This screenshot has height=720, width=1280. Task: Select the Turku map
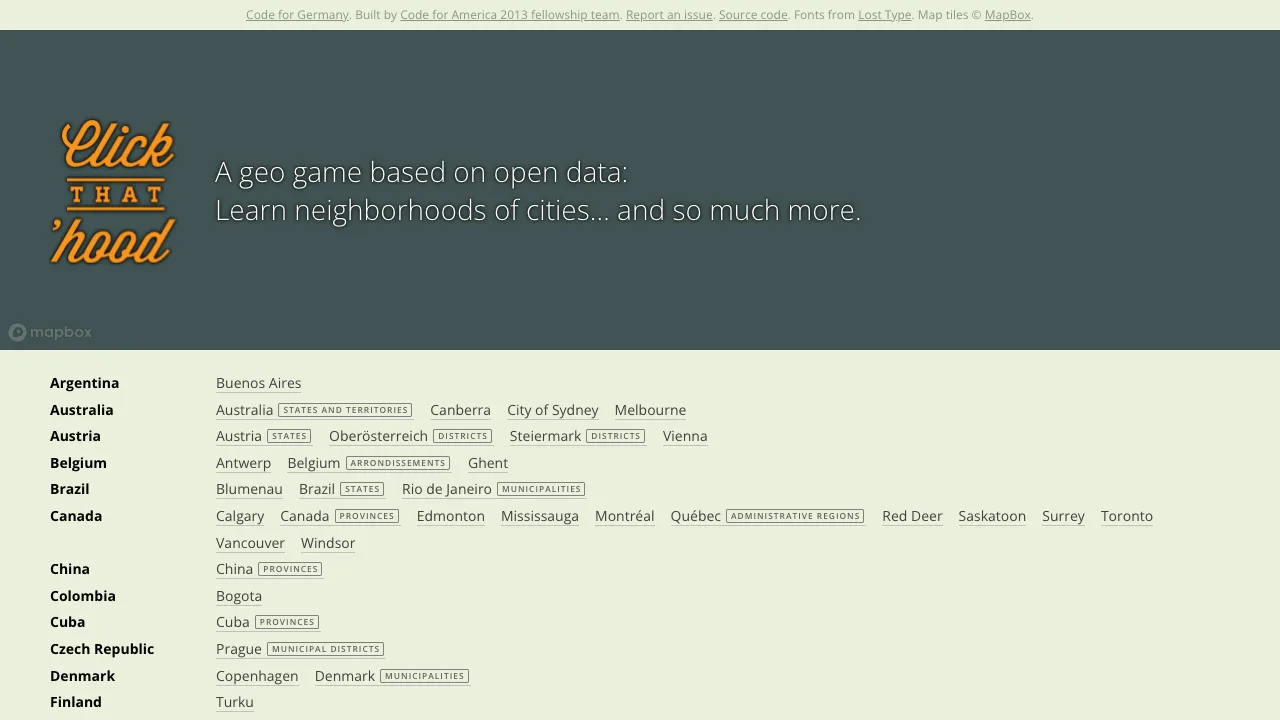pos(235,702)
